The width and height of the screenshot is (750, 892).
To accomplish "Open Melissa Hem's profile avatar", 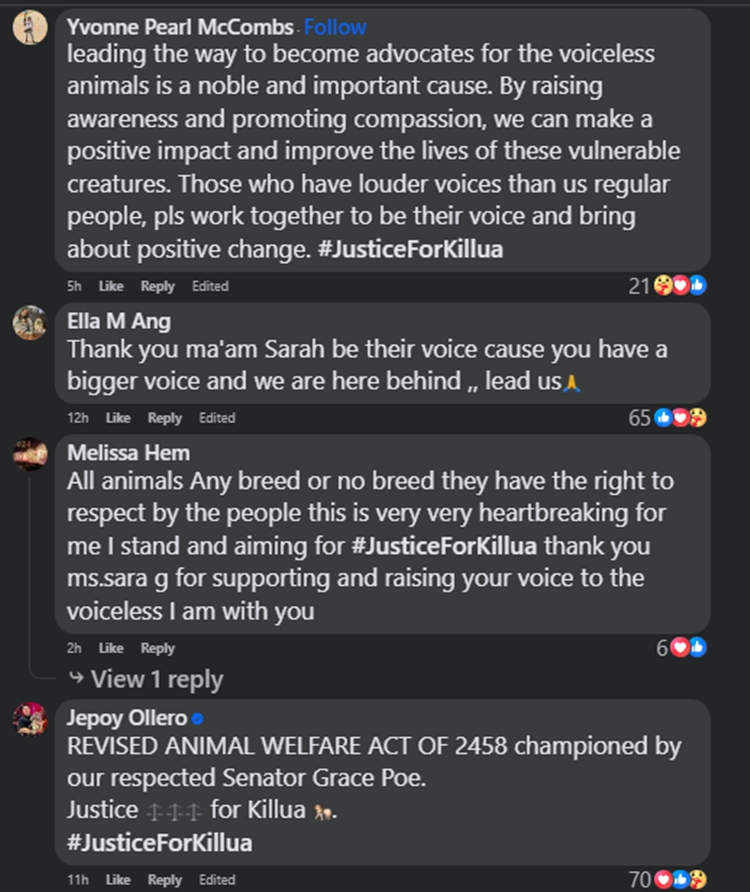I will (x=29, y=454).
